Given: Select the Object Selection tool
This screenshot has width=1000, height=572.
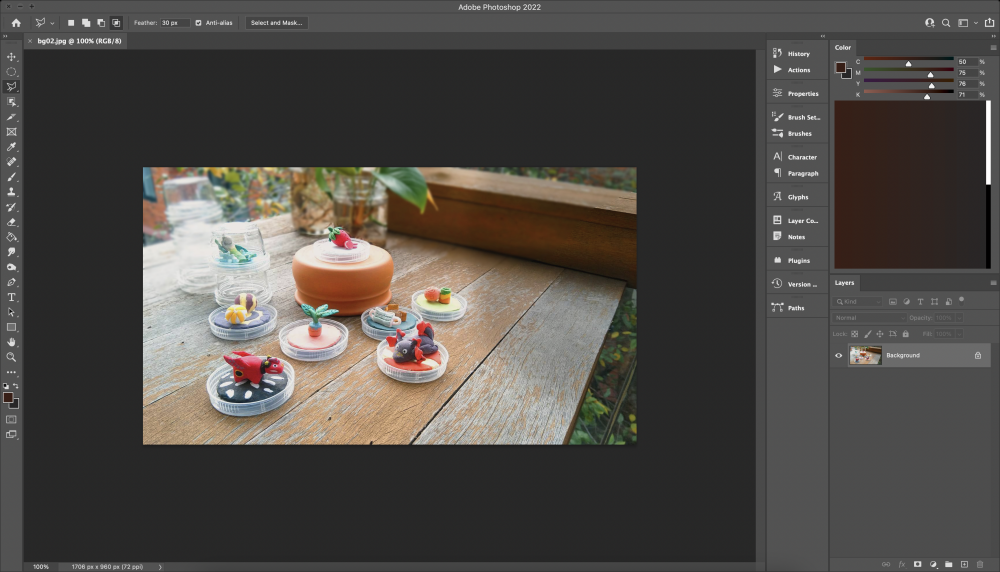Looking at the screenshot, I should (11, 102).
